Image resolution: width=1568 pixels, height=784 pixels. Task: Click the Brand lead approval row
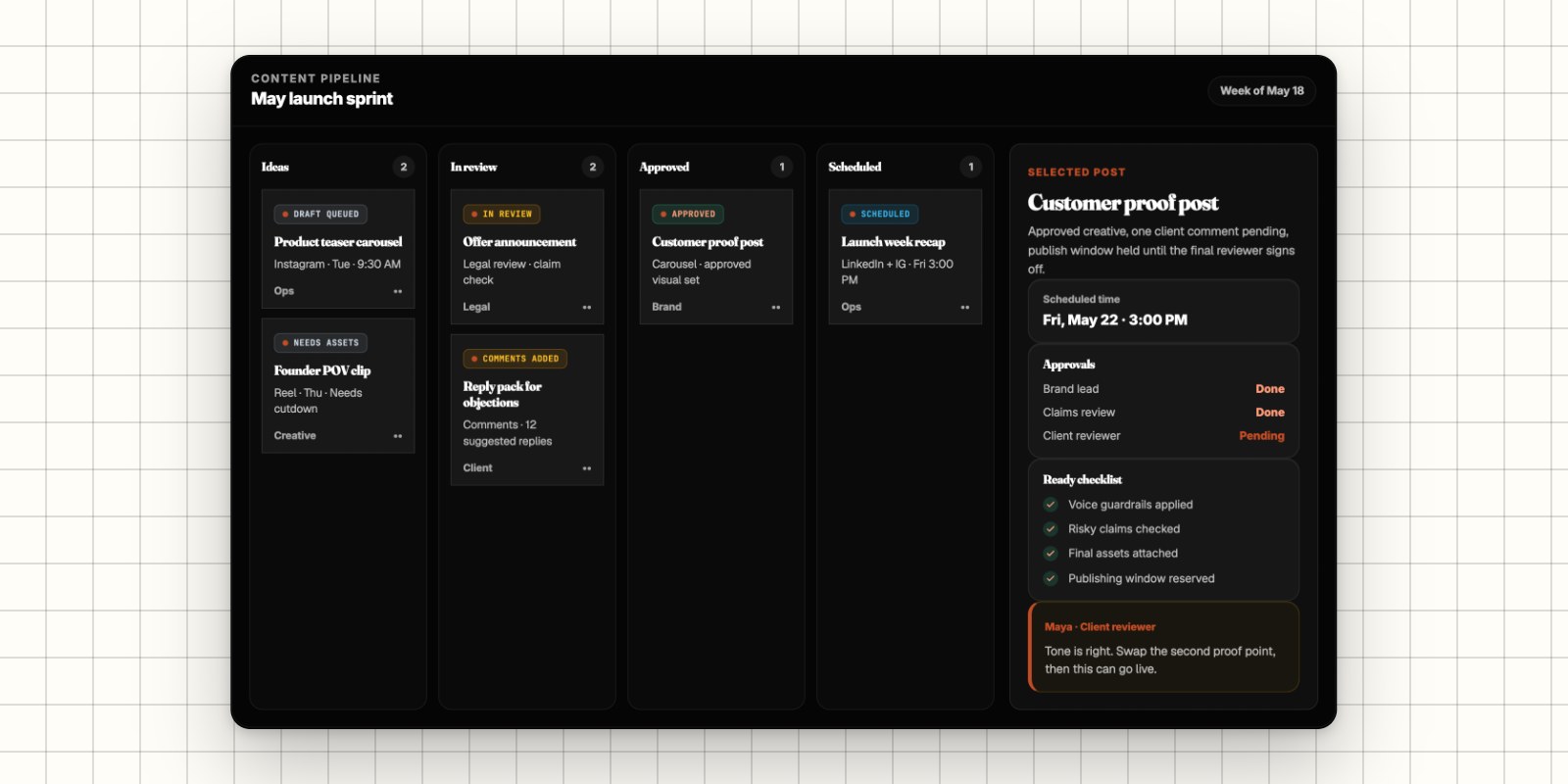click(x=1163, y=389)
